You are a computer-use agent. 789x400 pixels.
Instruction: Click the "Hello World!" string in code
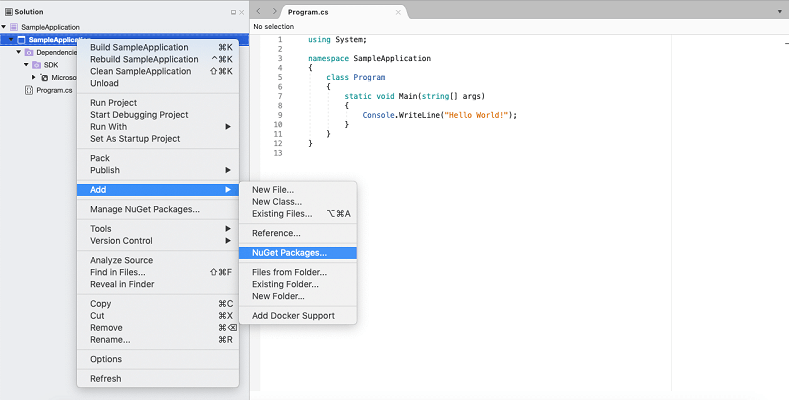476,115
